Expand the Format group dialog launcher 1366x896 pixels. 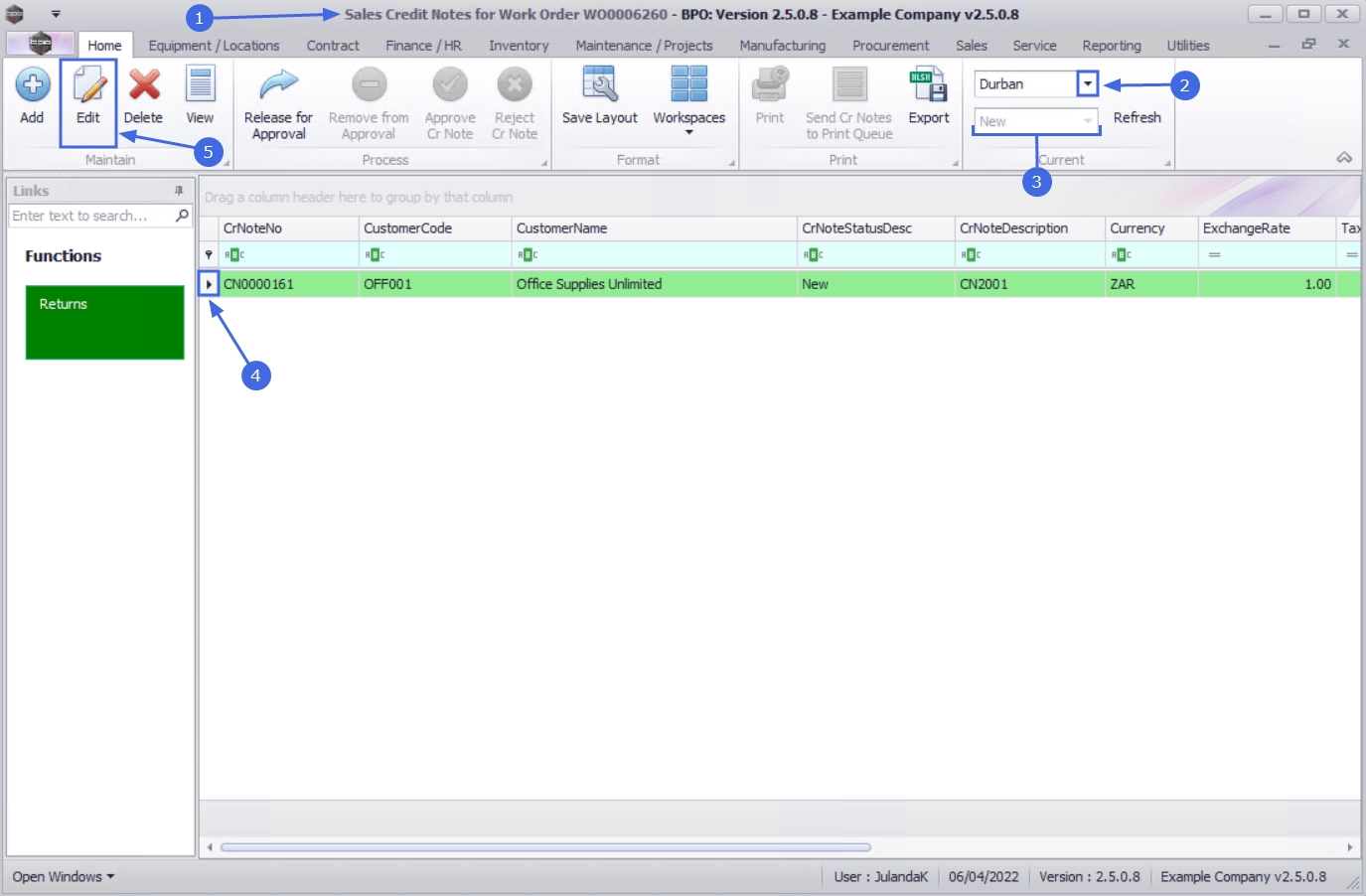[732, 164]
